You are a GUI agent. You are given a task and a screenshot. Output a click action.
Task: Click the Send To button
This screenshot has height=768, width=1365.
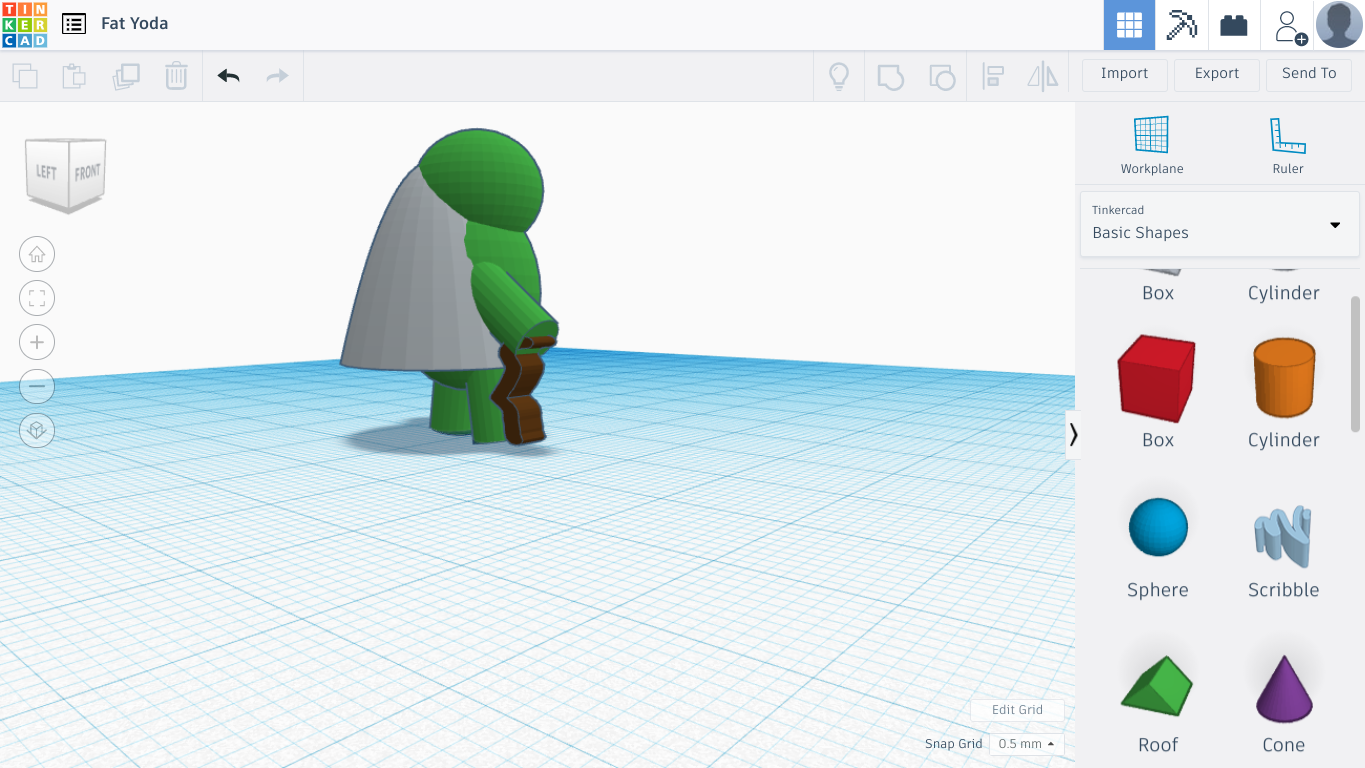[1309, 74]
